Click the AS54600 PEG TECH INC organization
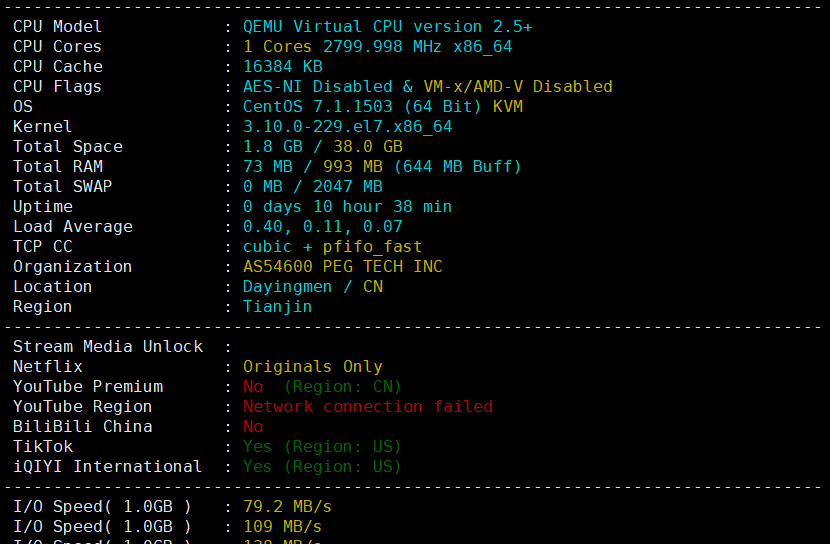 (342, 267)
